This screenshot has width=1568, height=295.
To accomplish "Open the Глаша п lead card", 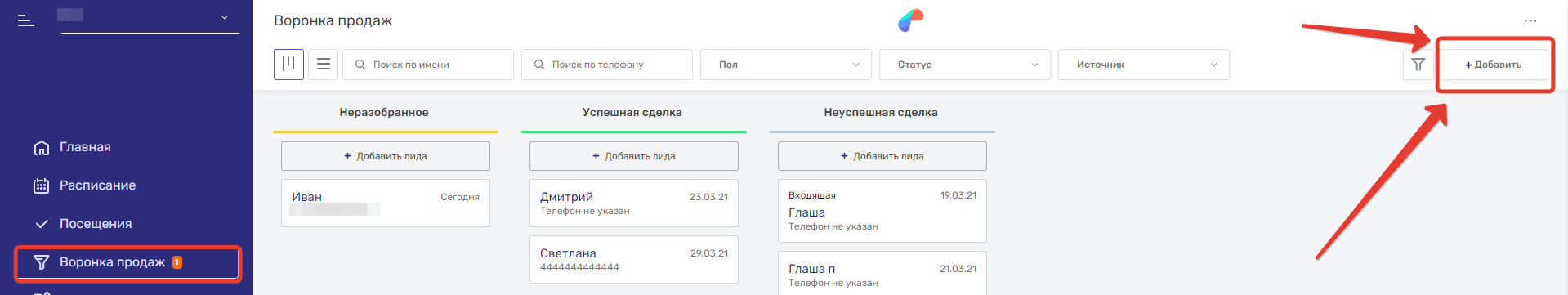I will 882,273.
